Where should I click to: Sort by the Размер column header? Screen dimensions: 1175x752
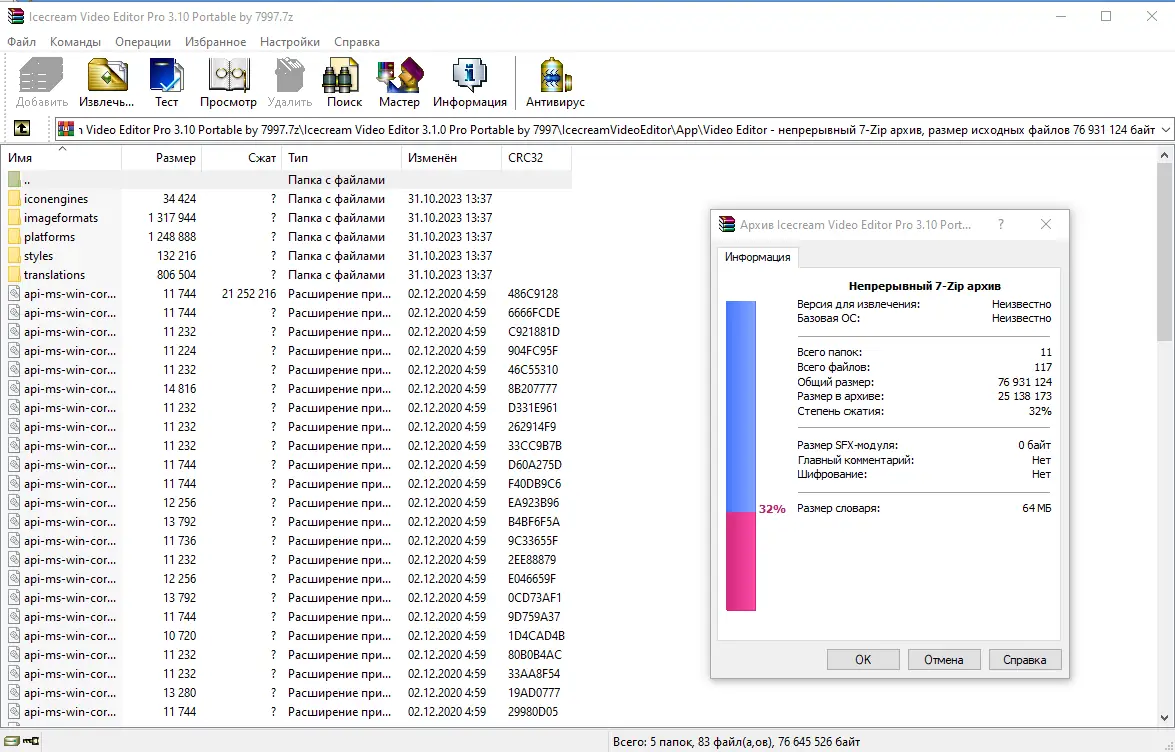click(162, 157)
